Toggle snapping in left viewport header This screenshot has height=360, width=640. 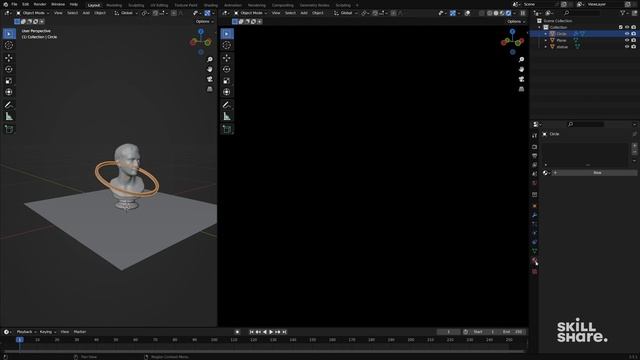(x=155, y=13)
